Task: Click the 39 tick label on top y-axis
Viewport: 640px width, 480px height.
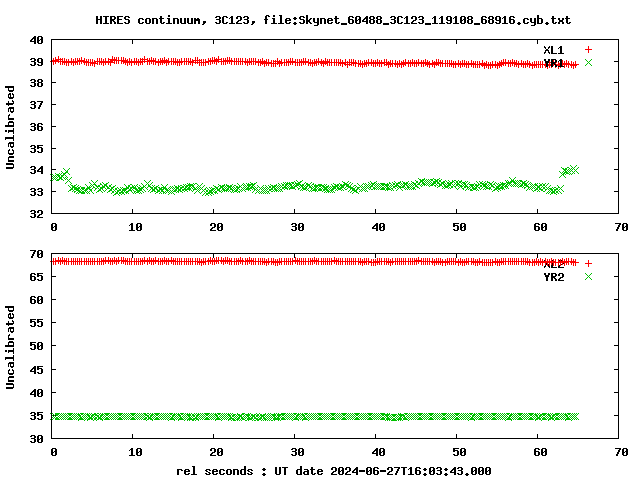Action: coord(36,62)
